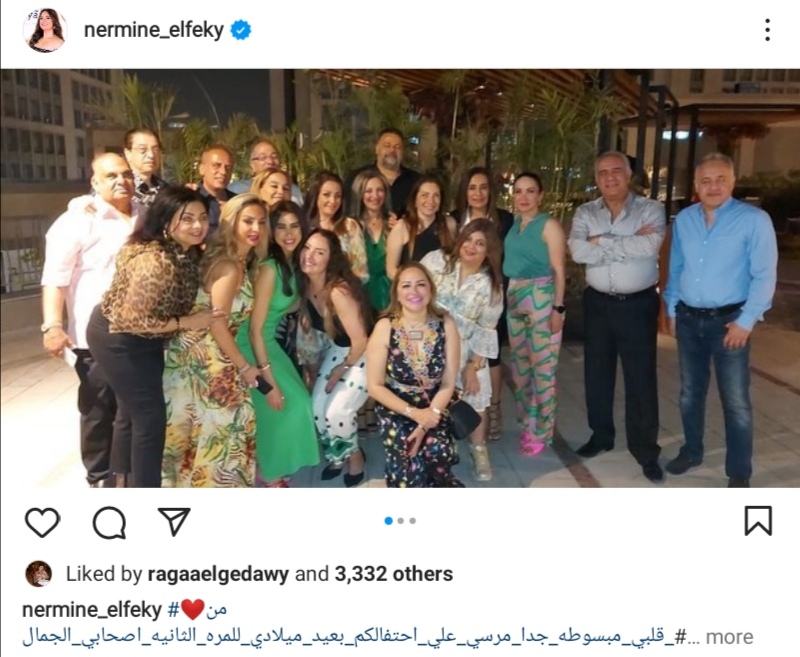Open nermine_elfeky username in the caption
Image resolution: width=800 pixels, height=657 pixels.
click(92, 610)
